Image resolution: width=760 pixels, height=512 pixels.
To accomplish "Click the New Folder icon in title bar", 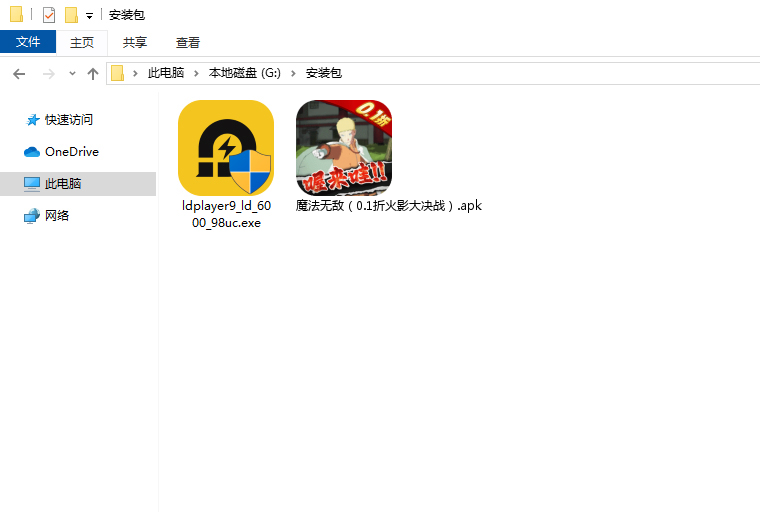I will click(71, 15).
